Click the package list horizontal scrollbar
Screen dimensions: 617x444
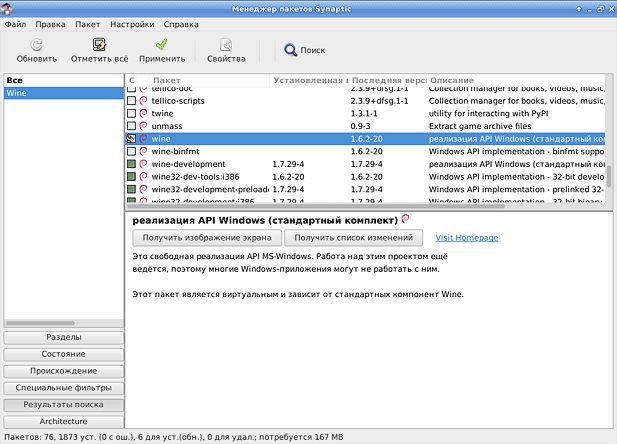point(316,206)
